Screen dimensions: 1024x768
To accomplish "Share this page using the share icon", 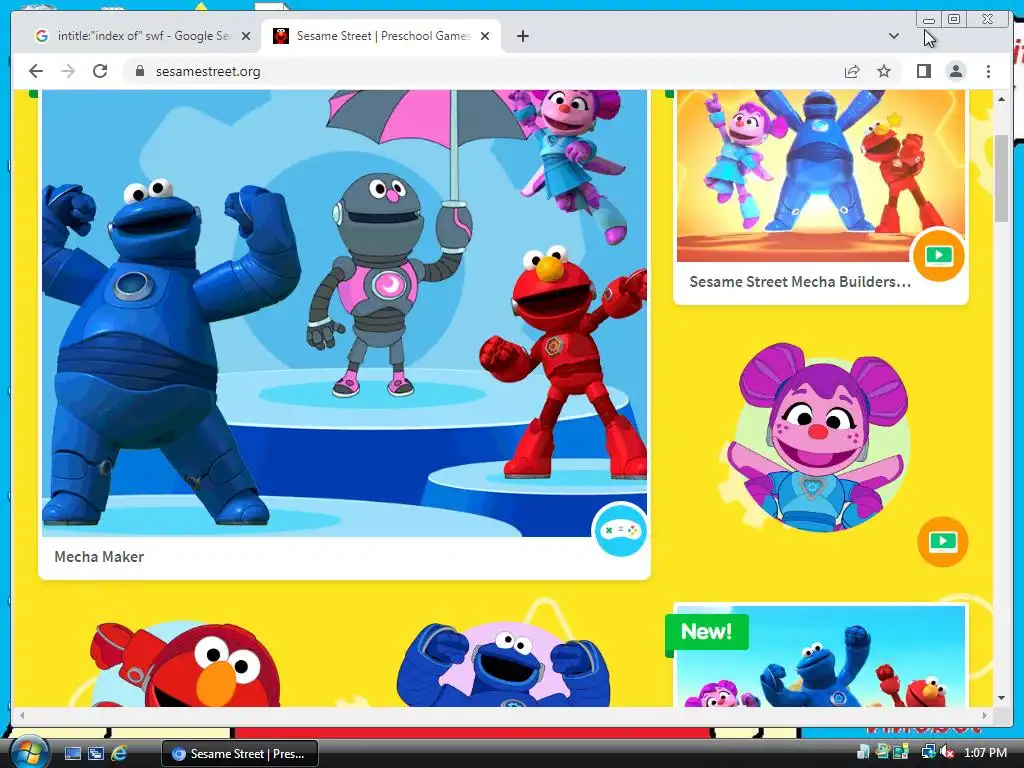I will click(852, 71).
